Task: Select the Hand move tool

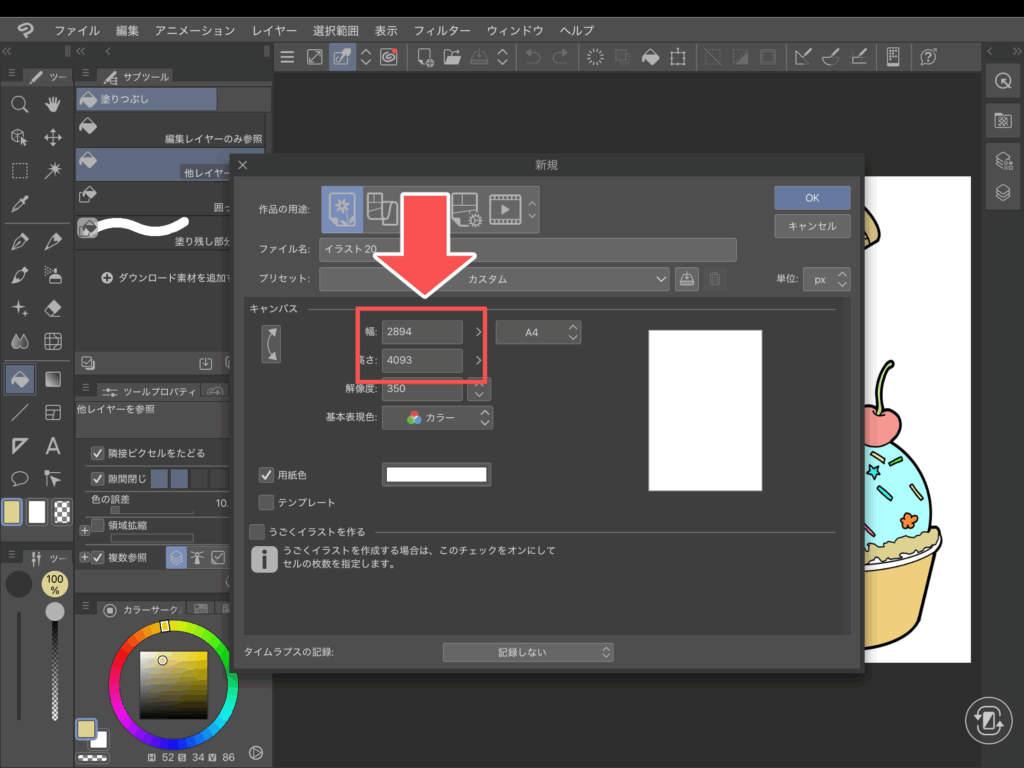Action: [x=53, y=105]
